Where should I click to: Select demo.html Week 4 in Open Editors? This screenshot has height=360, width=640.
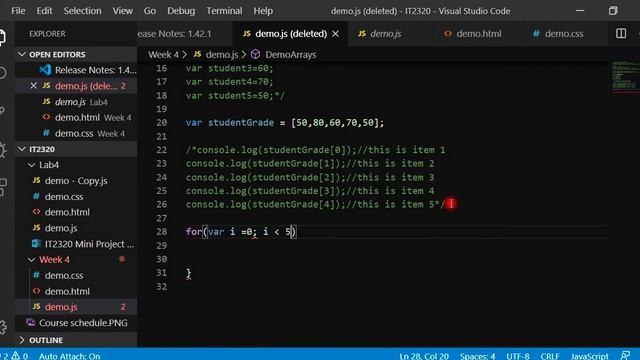coord(76,118)
